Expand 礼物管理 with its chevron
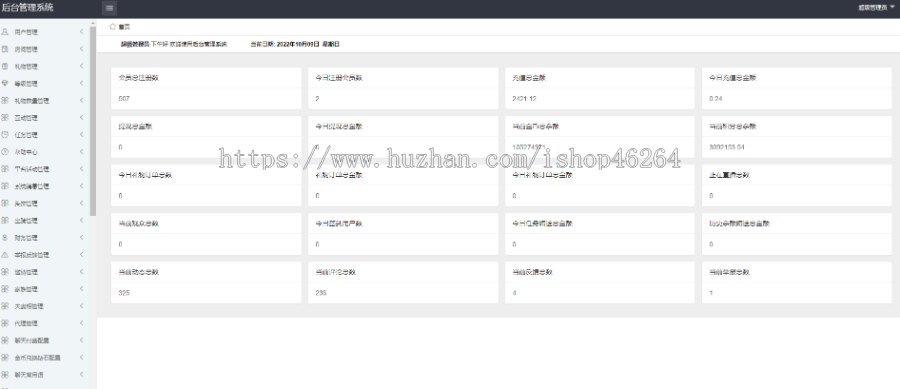 point(82,66)
